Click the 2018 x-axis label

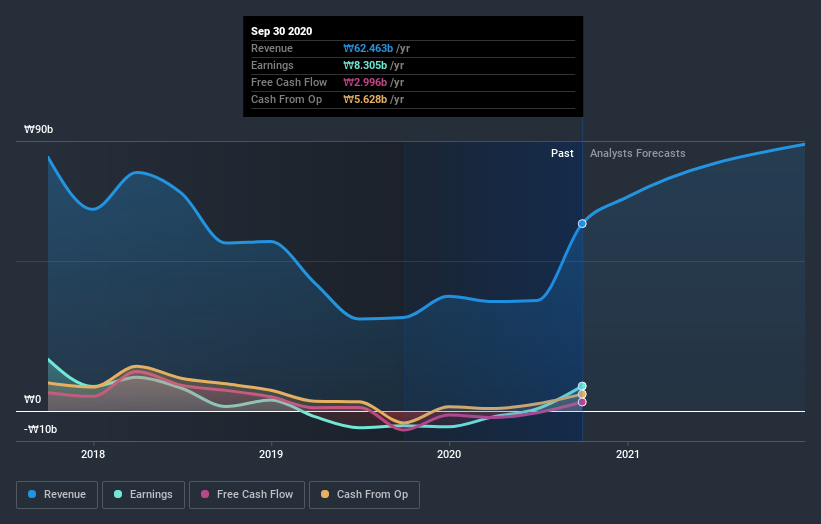point(93,454)
